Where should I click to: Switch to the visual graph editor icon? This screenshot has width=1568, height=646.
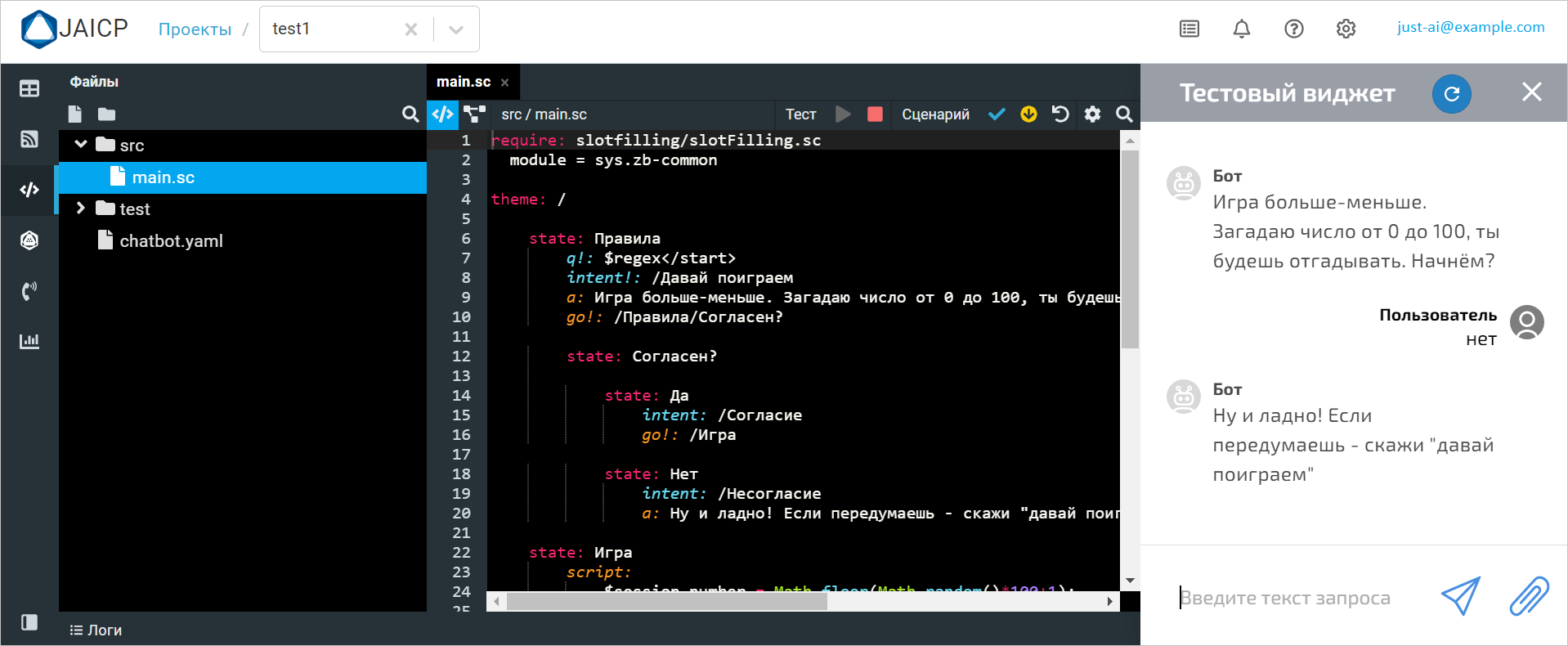pyautogui.click(x=474, y=114)
